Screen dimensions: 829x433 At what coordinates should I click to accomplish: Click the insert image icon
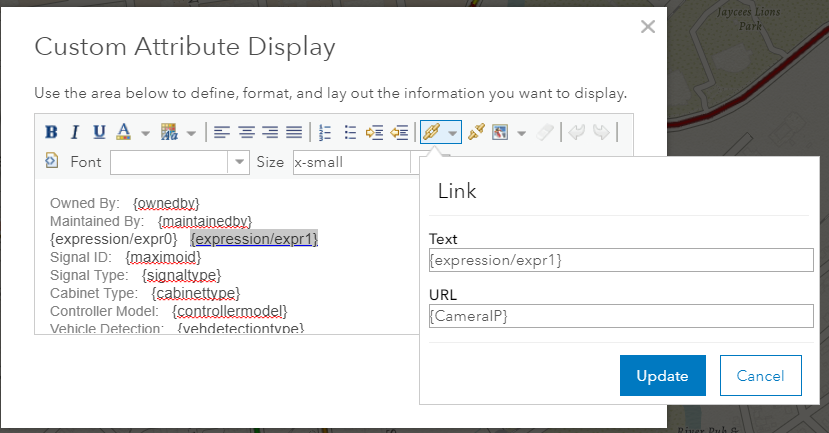click(500, 132)
